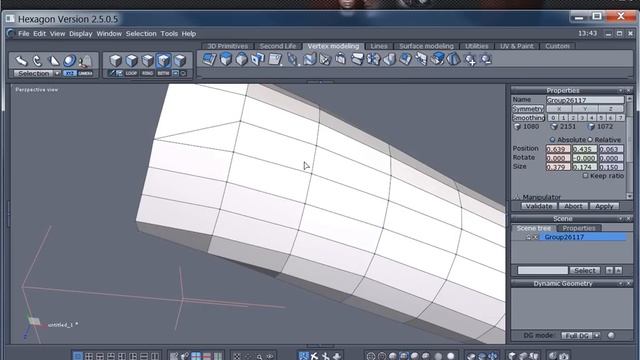
Task: Click the sphere-plus grow selection icon
Action: (470, 60)
